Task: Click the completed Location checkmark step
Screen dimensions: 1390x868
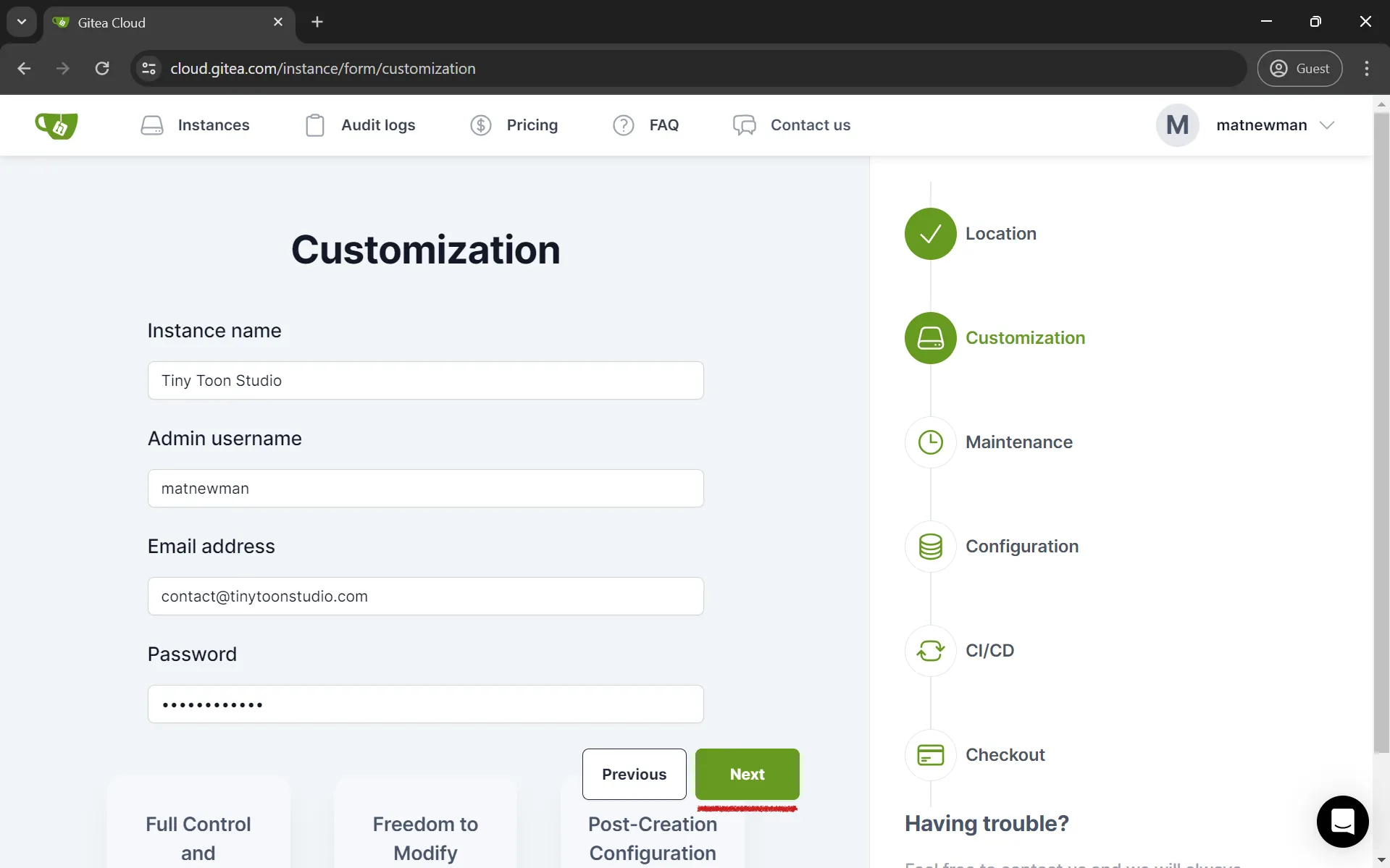Action: pyautogui.click(x=930, y=233)
